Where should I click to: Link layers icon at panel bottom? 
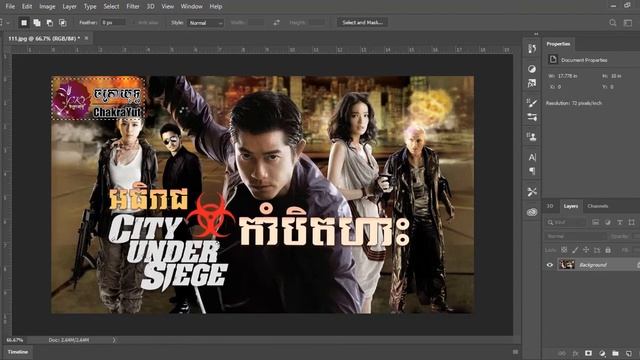pyautogui.click(x=562, y=353)
